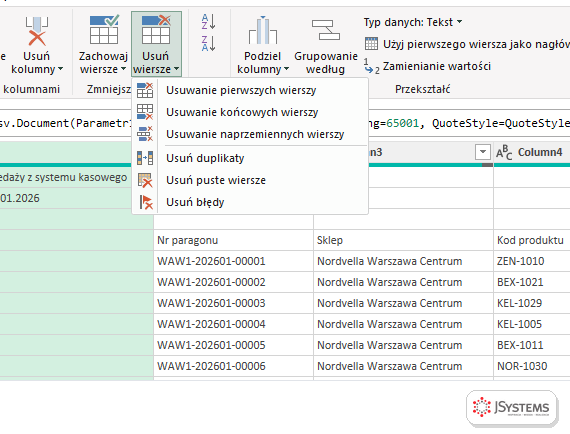Click Nordvella Warszawa Centrum in row WAW1-202601-00004
This screenshot has height=434, width=570.
tap(404, 324)
